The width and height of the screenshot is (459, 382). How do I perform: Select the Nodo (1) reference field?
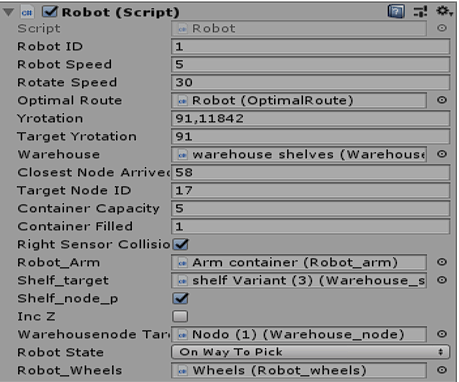(x=299, y=334)
